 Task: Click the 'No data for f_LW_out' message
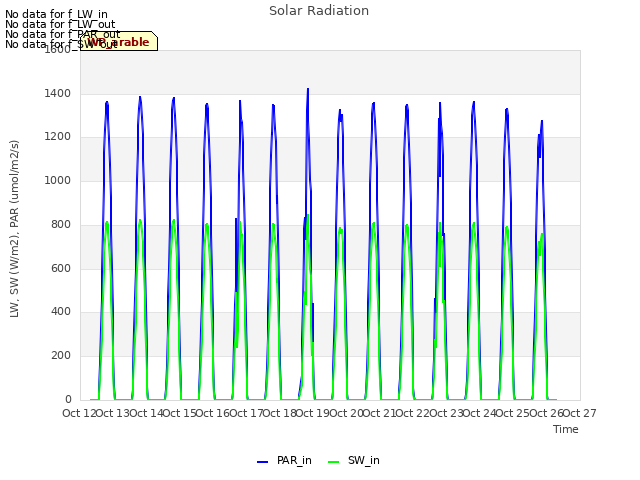coord(60,24)
